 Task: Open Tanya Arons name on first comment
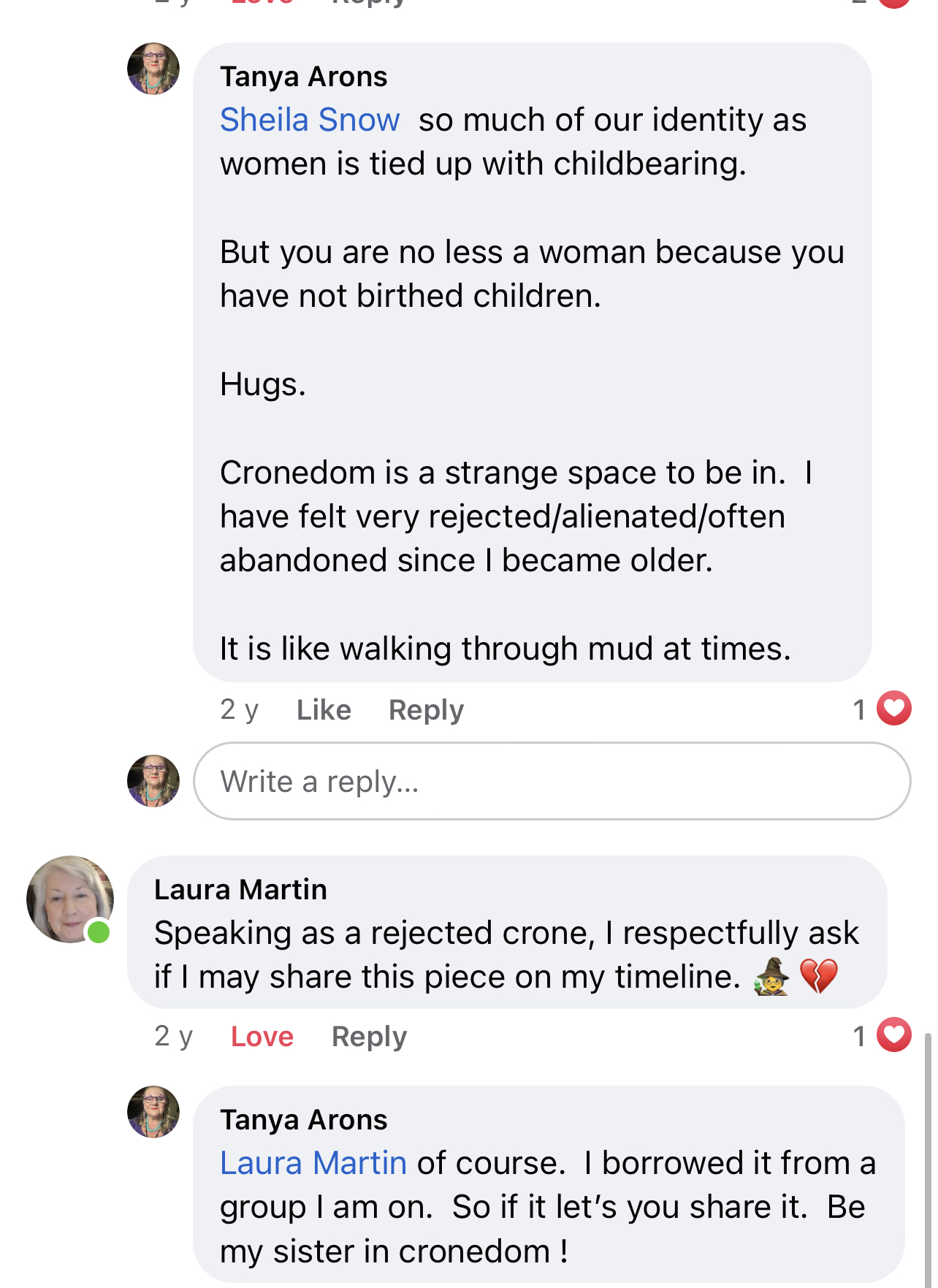pos(303,77)
